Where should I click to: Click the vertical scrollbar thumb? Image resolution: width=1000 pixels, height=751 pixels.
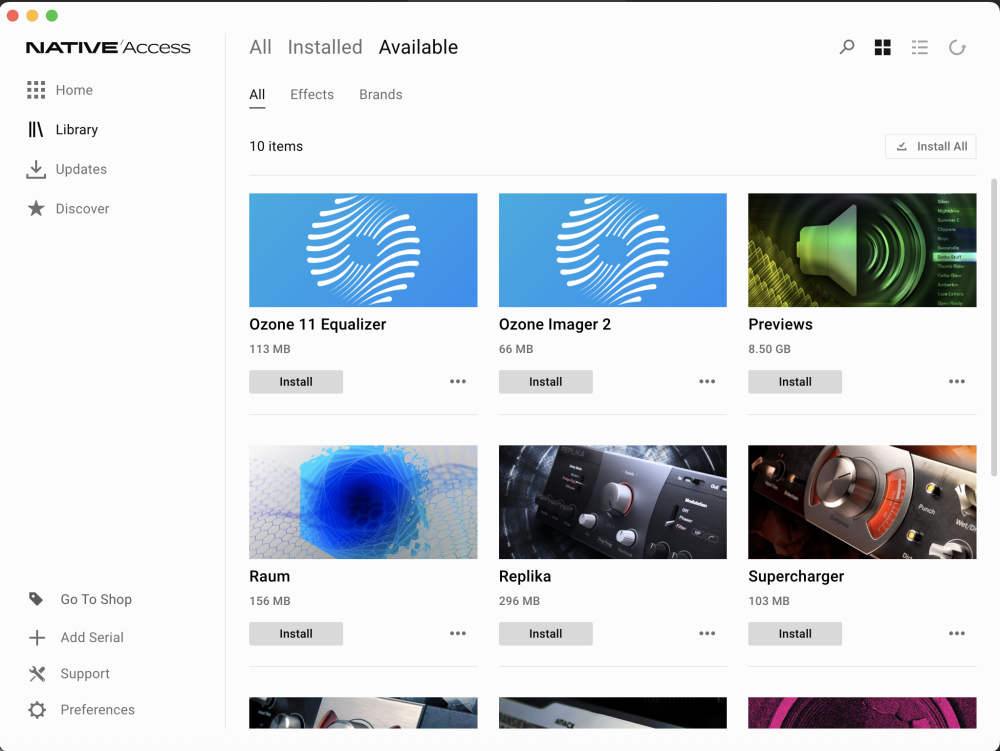pos(994,327)
